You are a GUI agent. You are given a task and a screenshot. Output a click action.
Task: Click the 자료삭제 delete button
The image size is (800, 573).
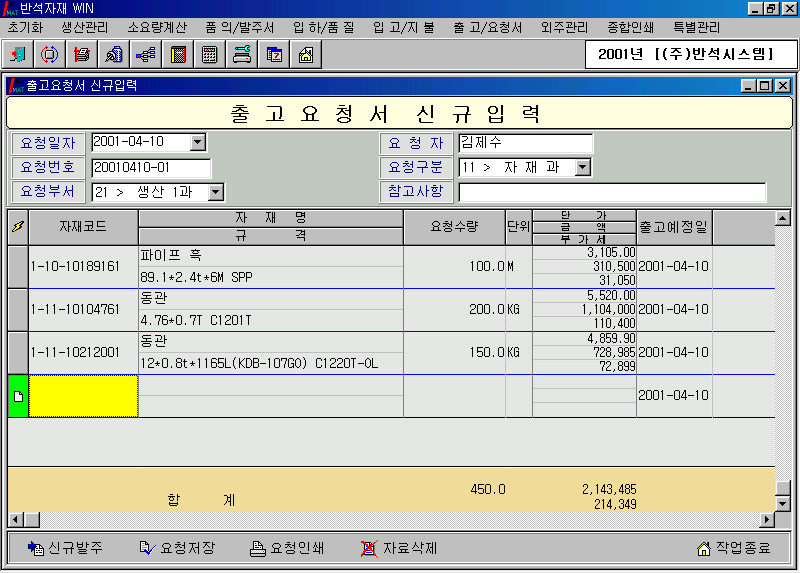click(399, 548)
